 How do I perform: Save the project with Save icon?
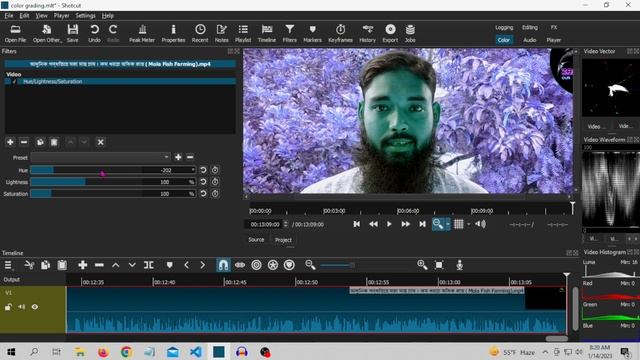coord(73,33)
